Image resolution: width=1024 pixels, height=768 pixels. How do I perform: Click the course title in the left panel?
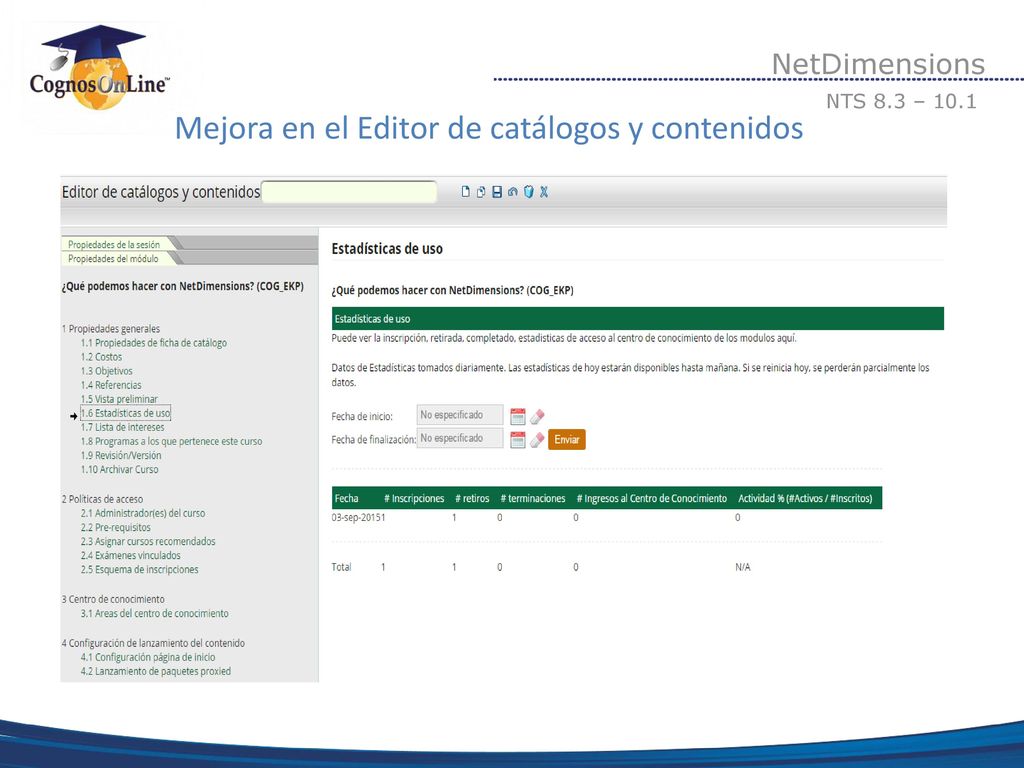(x=183, y=286)
